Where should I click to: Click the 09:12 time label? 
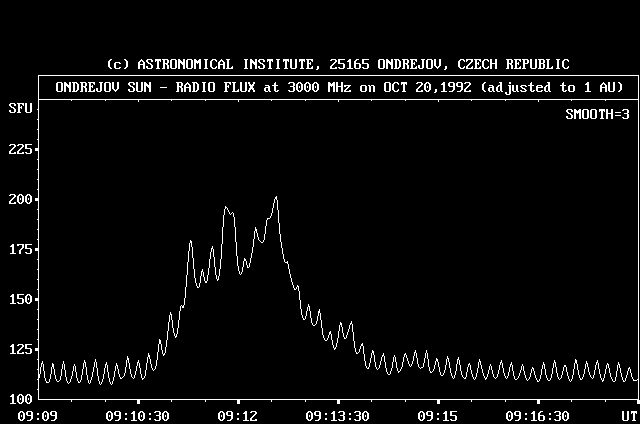coord(237,416)
